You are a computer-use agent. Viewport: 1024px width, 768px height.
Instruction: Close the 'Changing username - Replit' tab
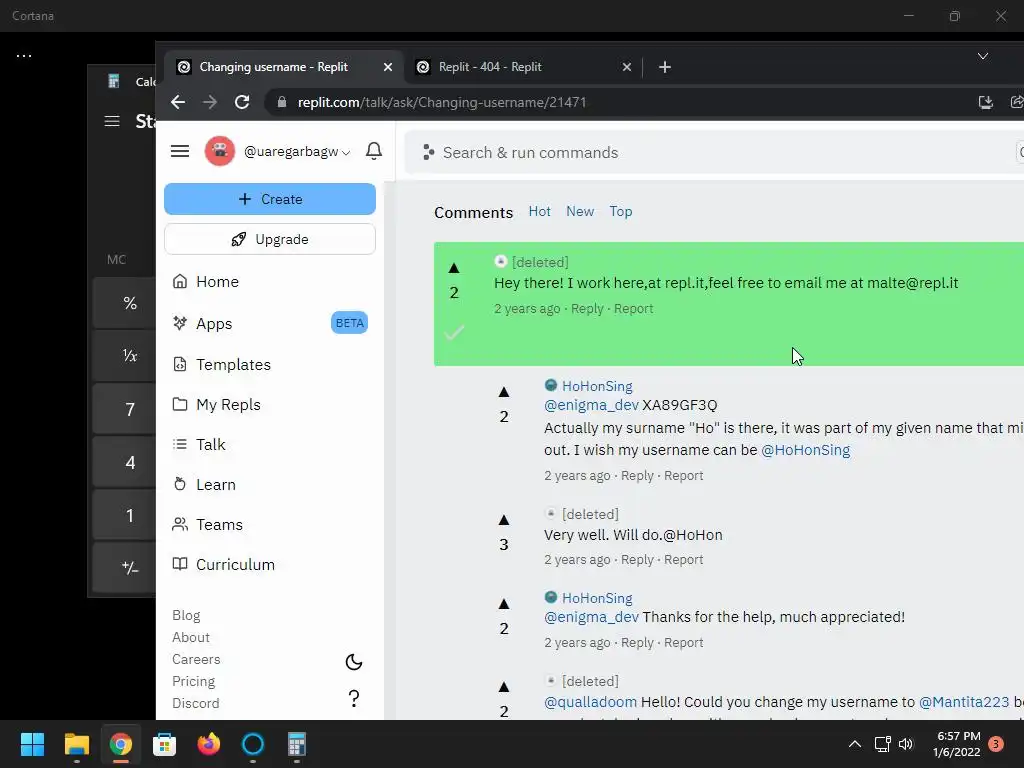click(x=388, y=67)
